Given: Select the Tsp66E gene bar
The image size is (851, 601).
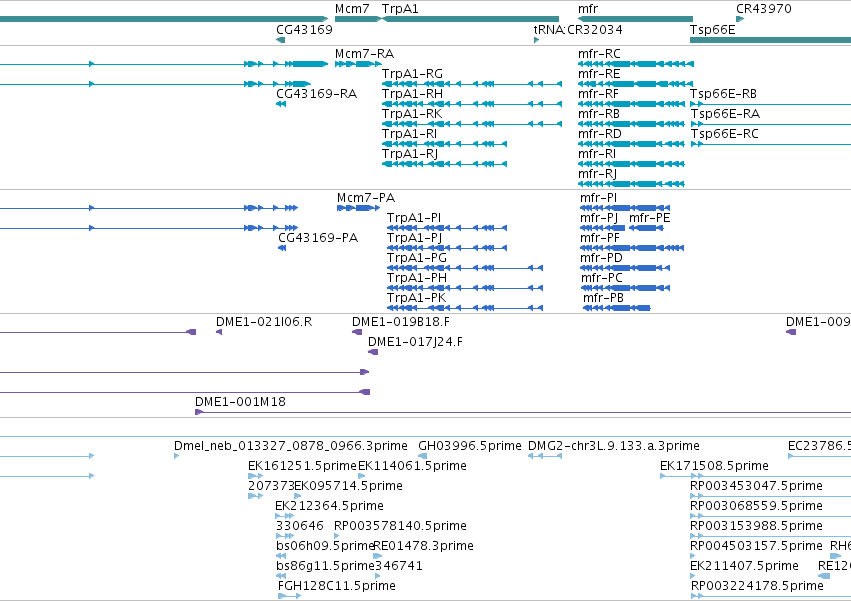Looking at the screenshot, I should (x=770, y=40).
